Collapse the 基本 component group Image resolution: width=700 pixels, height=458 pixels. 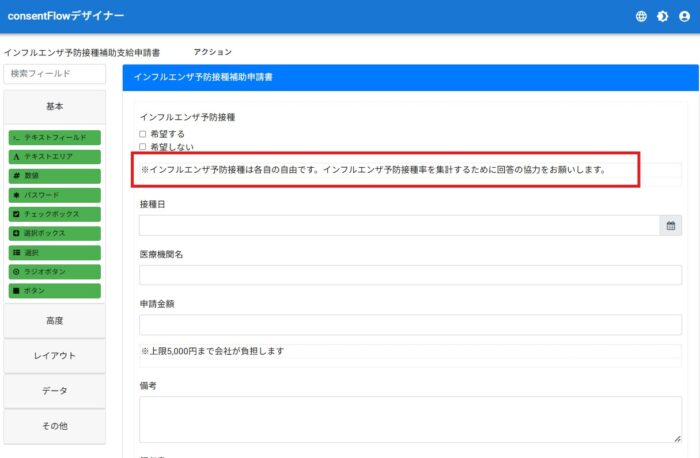(54, 107)
